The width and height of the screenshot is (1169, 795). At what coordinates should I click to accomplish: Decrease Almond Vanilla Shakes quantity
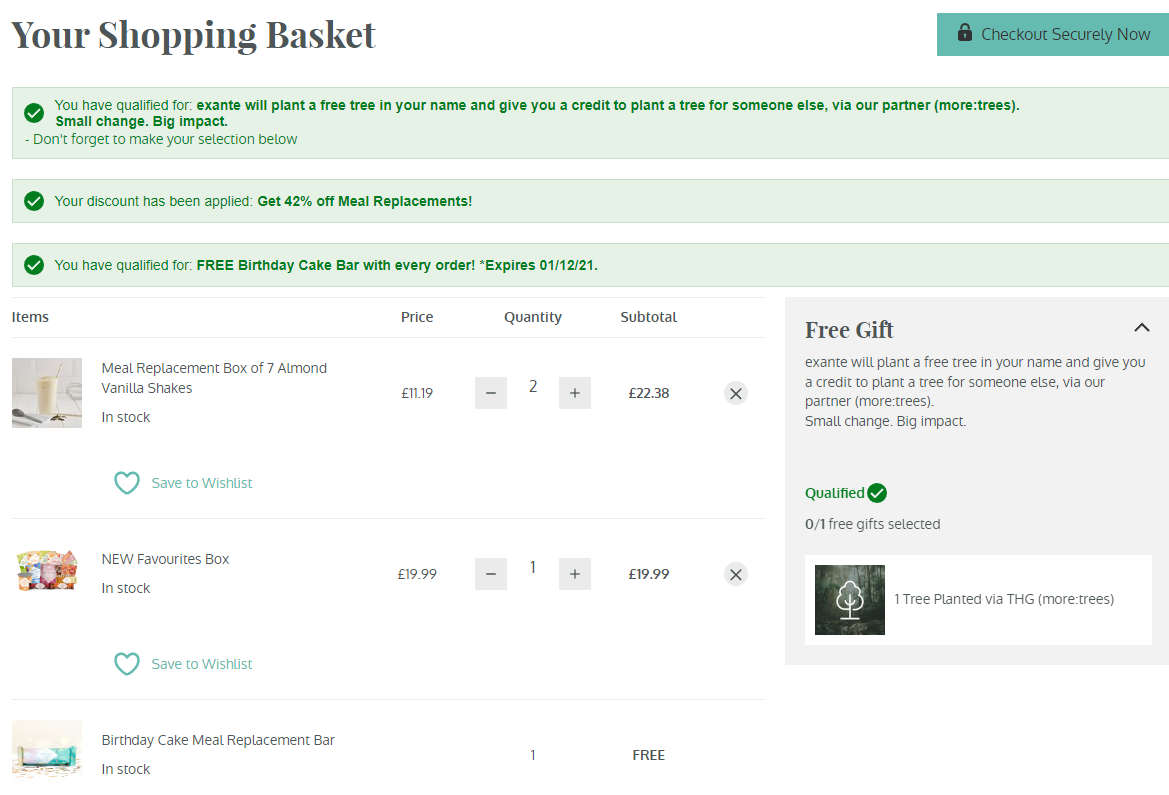[491, 393]
